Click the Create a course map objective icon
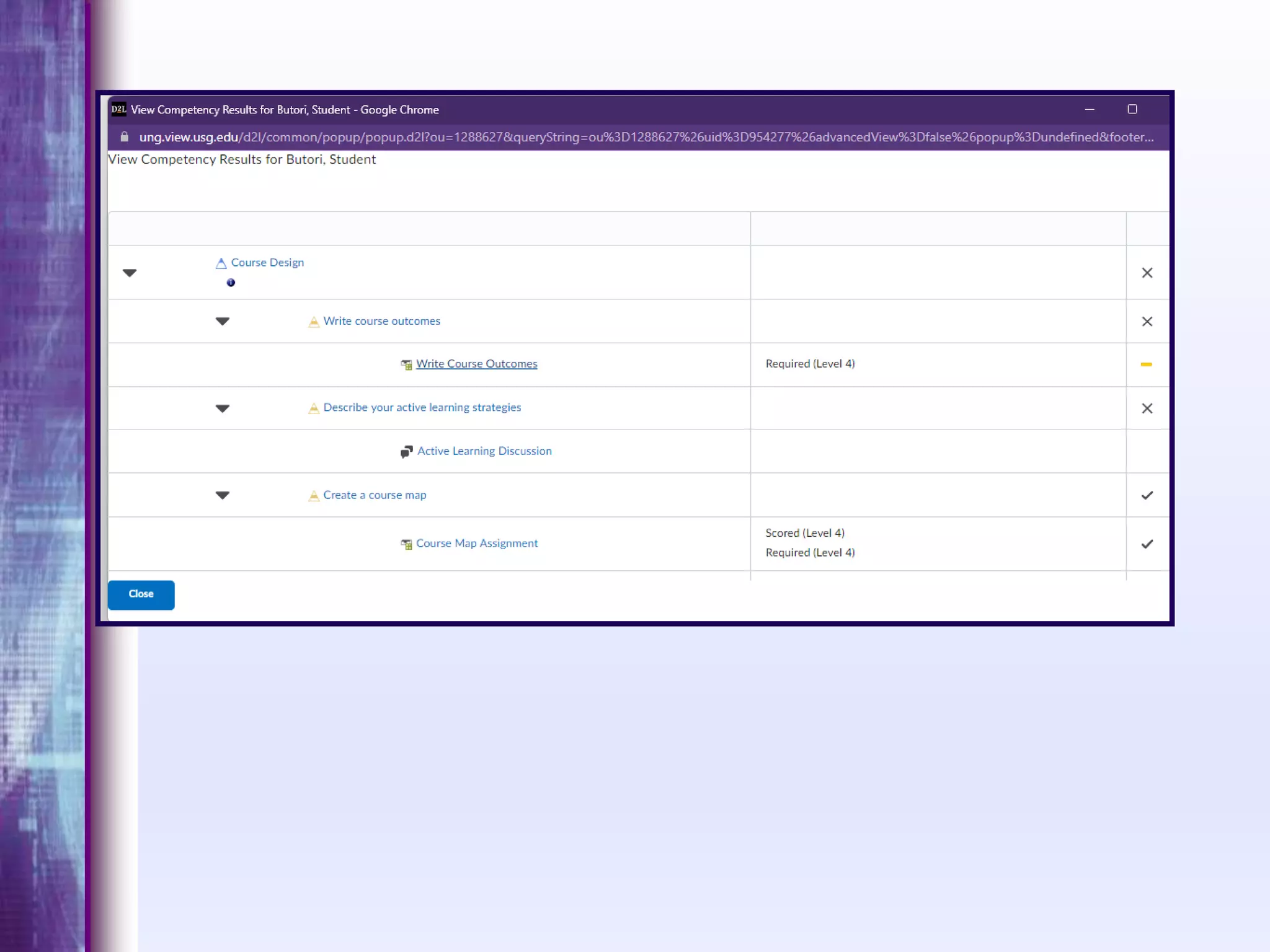Screen dimensions: 1270x952 (x=314, y=496)
